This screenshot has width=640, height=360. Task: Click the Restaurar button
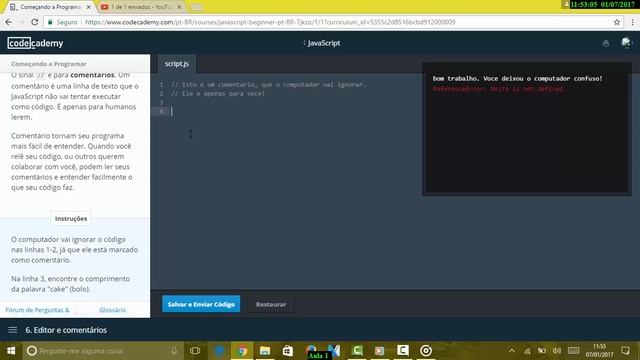[x=271, y=304]
